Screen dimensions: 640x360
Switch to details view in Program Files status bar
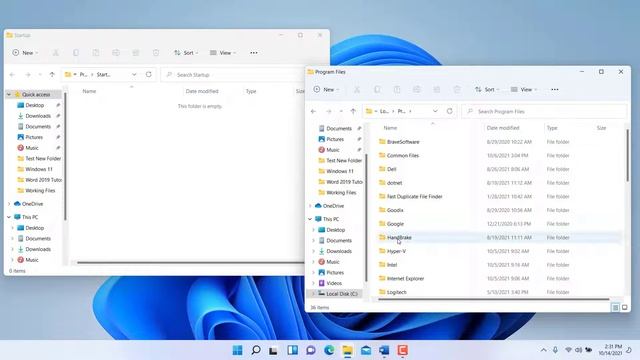click(615, 307)
